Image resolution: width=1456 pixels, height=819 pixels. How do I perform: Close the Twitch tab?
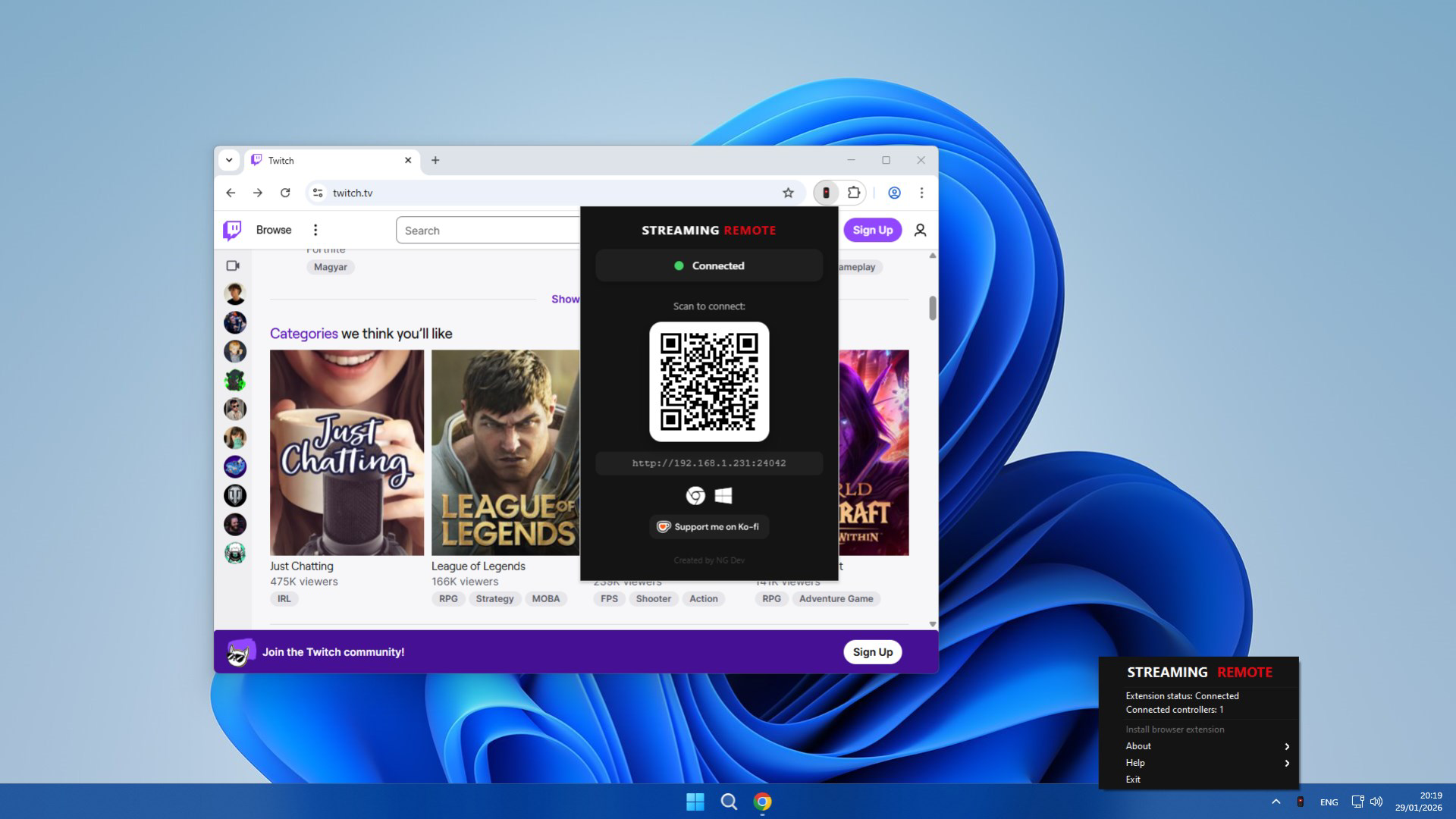pos(408,160)
